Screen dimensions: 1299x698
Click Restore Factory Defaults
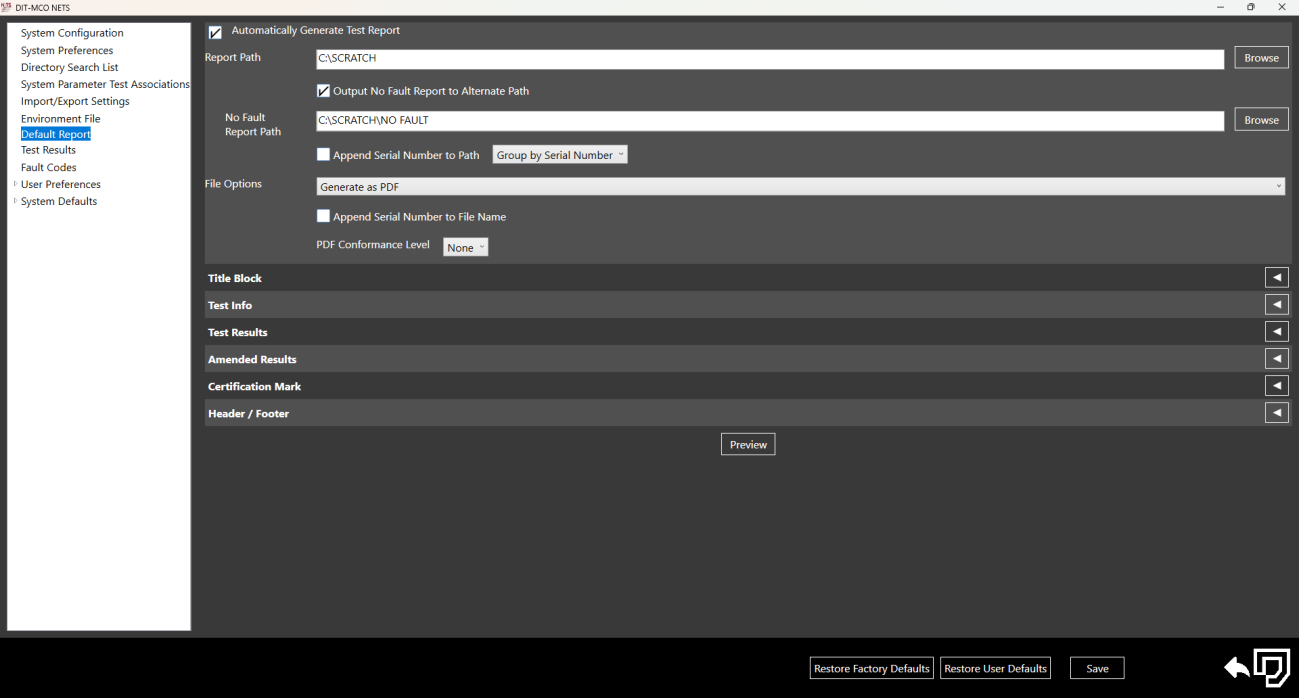pos(872,668)
